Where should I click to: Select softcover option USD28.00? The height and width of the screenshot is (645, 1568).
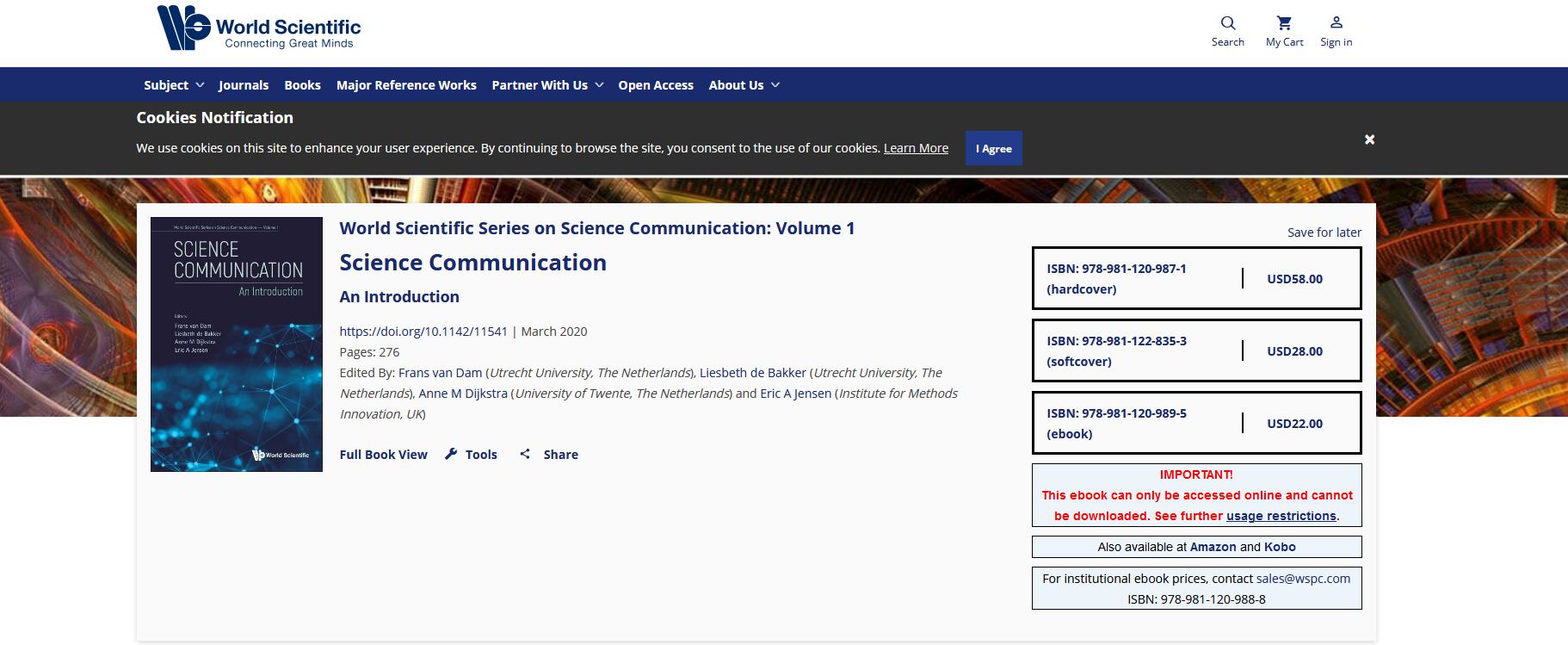click(x=1196, y=350)
